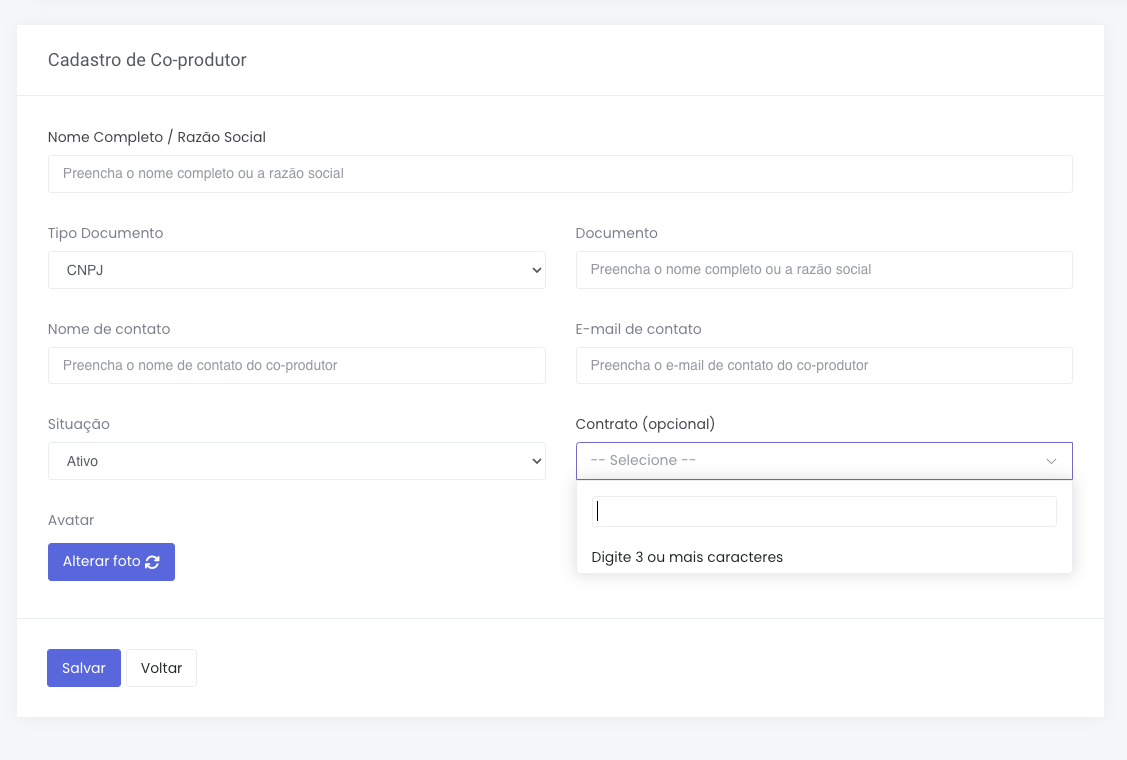Click the E-mail de contato input

point(824,366)
